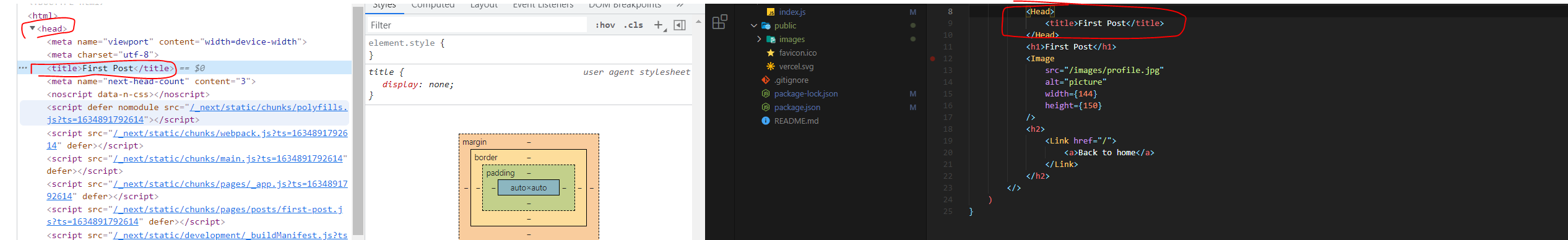Click the package-lock.json node icon

pyautogui.click(x=766, y=93)
